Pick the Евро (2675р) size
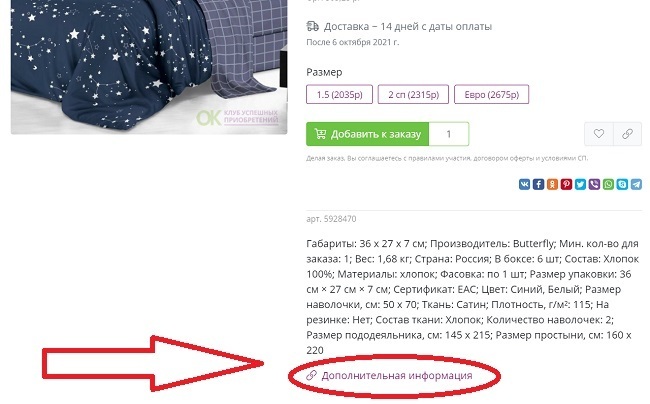 coord(492,94)
